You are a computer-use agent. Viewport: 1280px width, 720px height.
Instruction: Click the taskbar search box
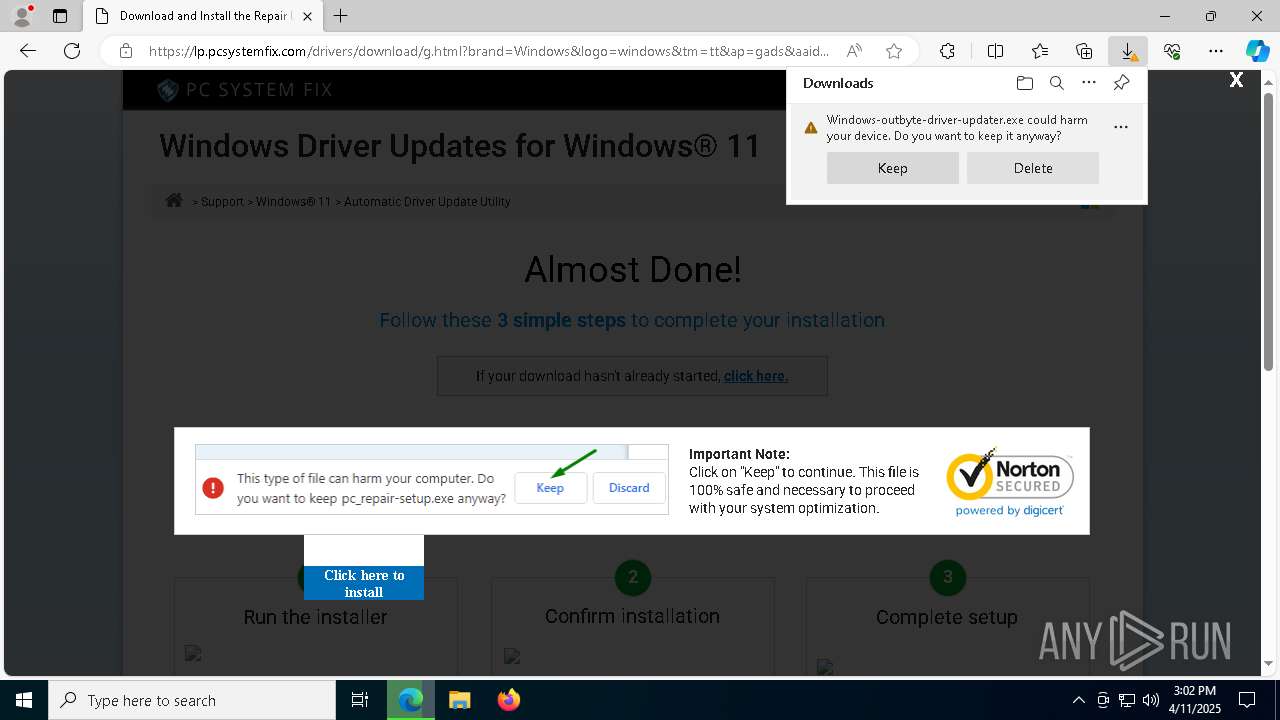coord(192,700)
